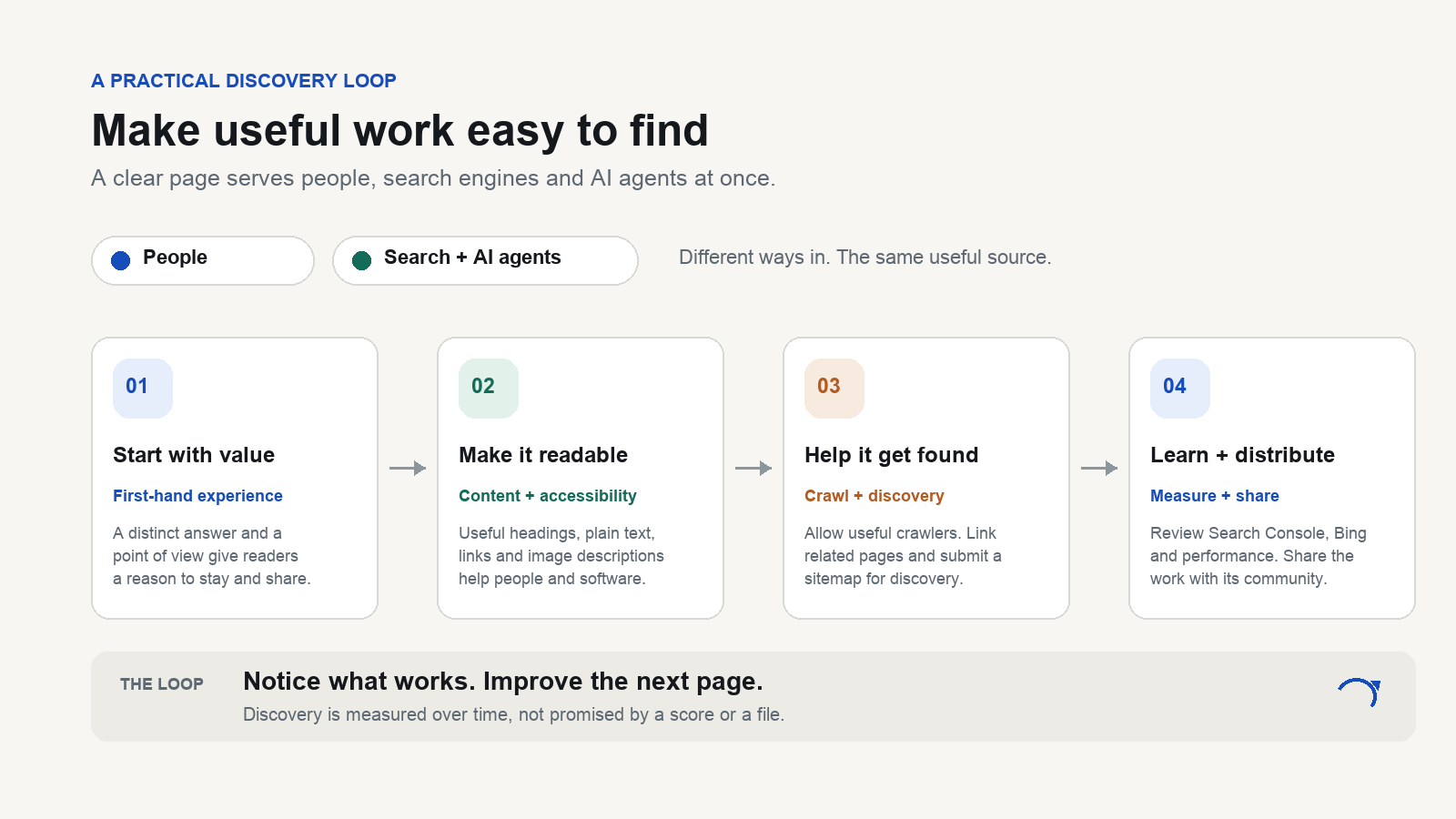The width and height of the screenshot is (1456, 819).
Task: Click the paragraph starting Allow useful crawlers
Action: pos(903,556)
